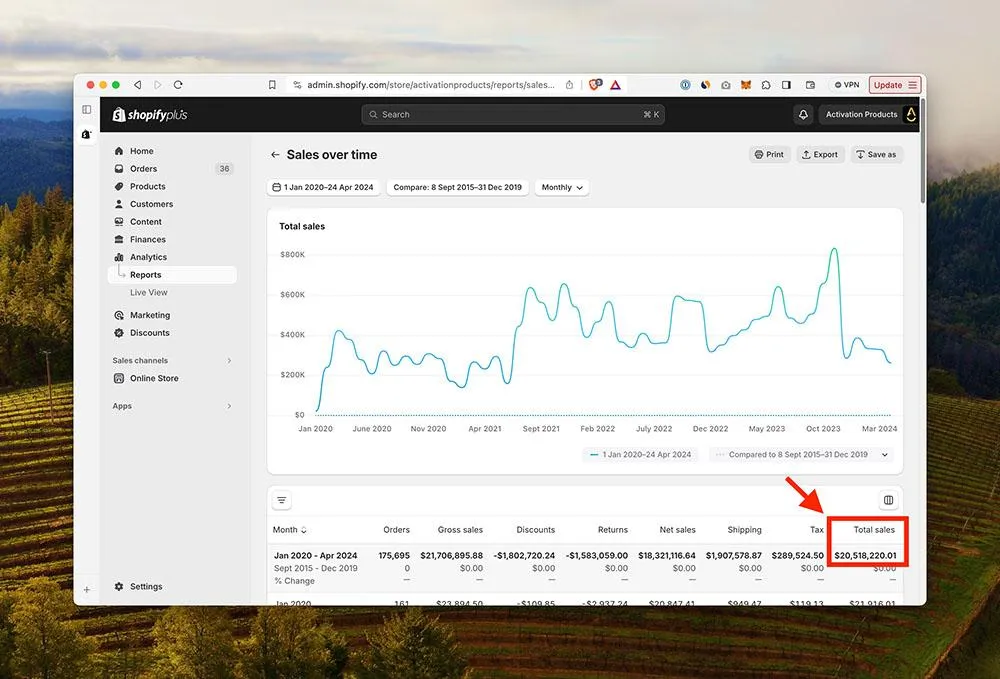Click the Returns column header
The width and height of the screenshot is (1000, 679).
point(613,530)
